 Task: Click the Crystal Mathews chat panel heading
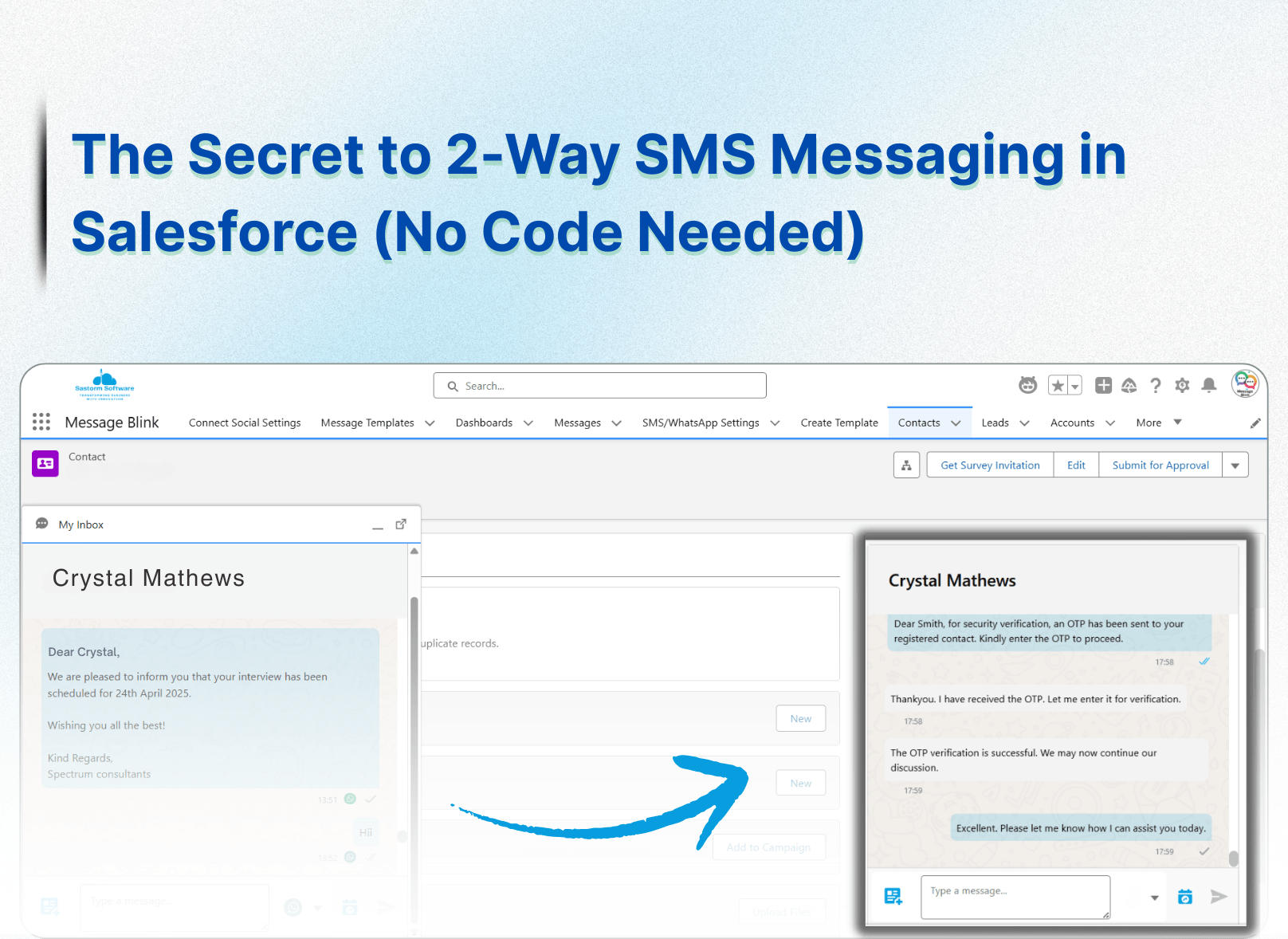click(x=952, y=580)
